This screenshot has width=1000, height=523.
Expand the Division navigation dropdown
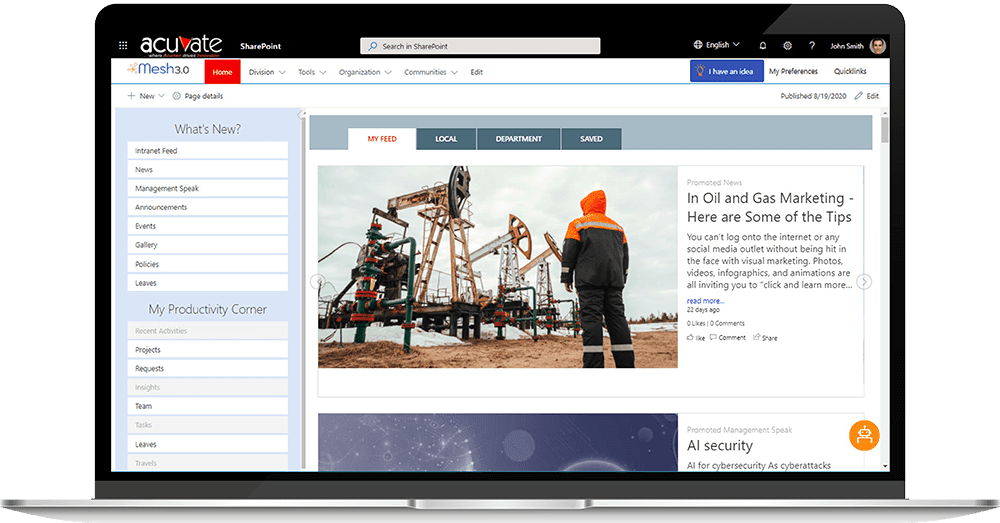pos(267,72)
